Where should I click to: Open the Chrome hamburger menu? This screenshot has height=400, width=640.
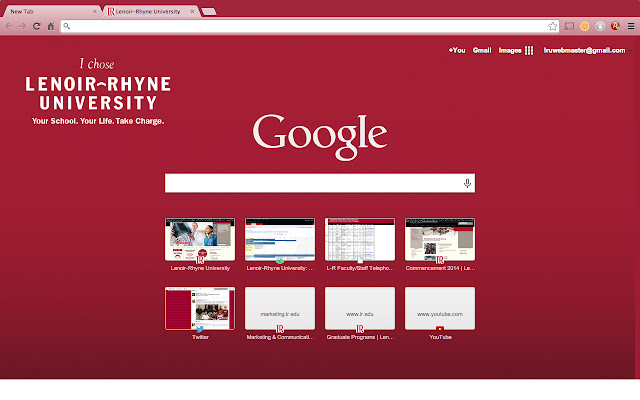(x=631, y=27)
